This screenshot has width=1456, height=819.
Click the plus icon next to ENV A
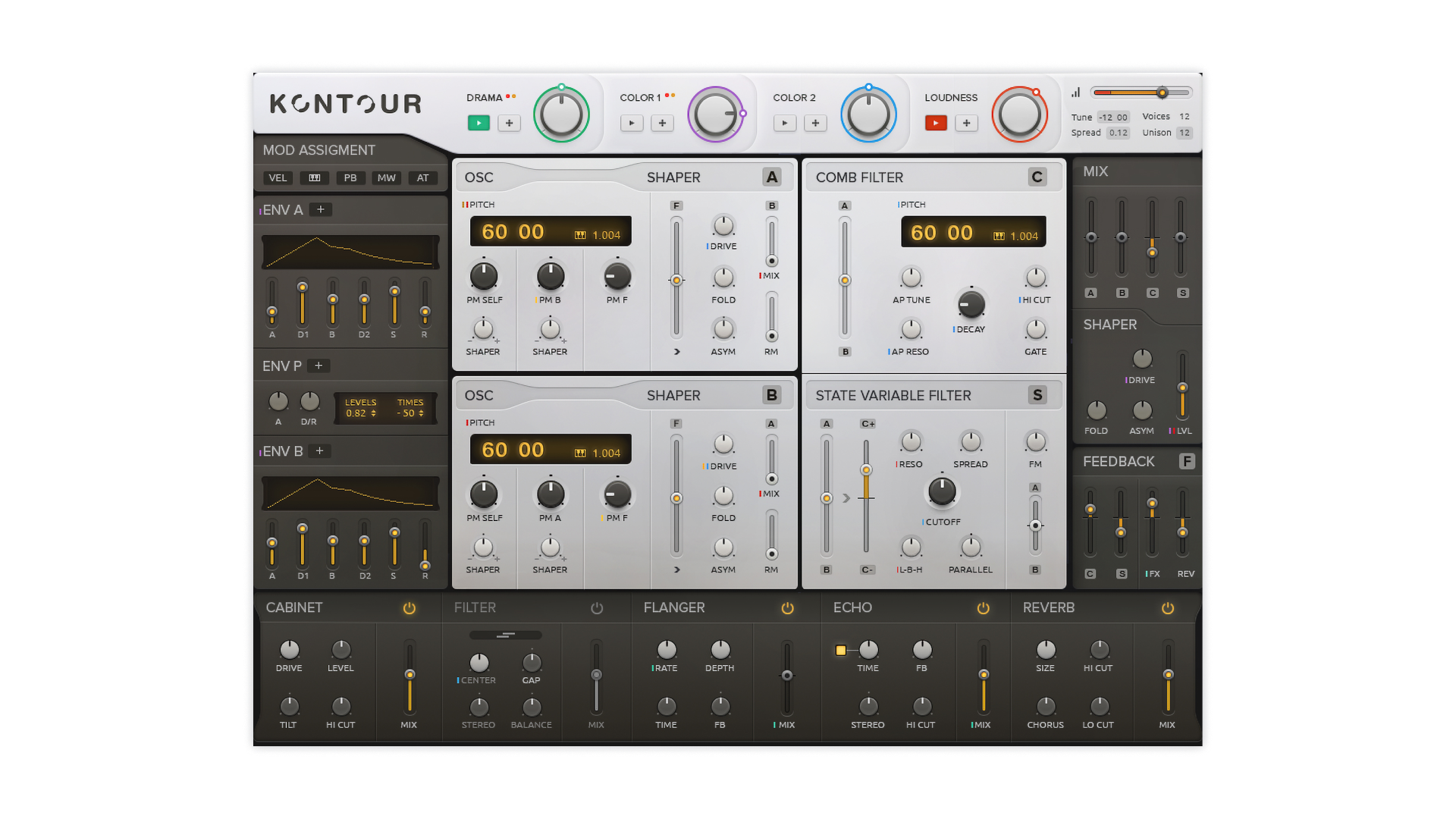pyautogui.click(x=321, y=210)
